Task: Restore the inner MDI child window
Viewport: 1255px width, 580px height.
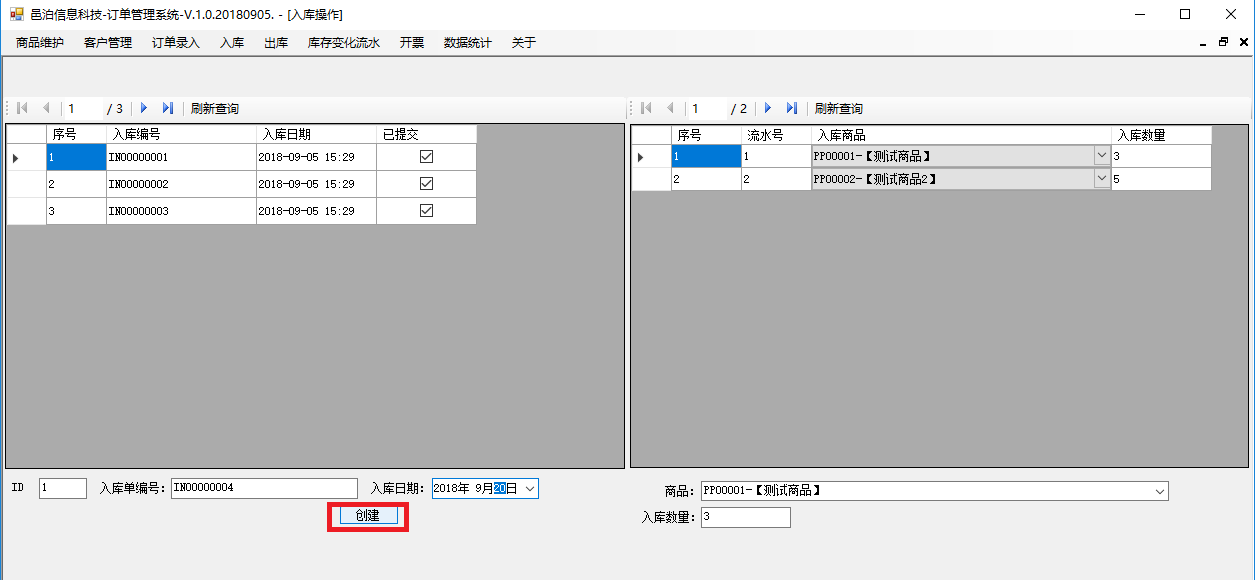Action: click(x=1223, y=43)
